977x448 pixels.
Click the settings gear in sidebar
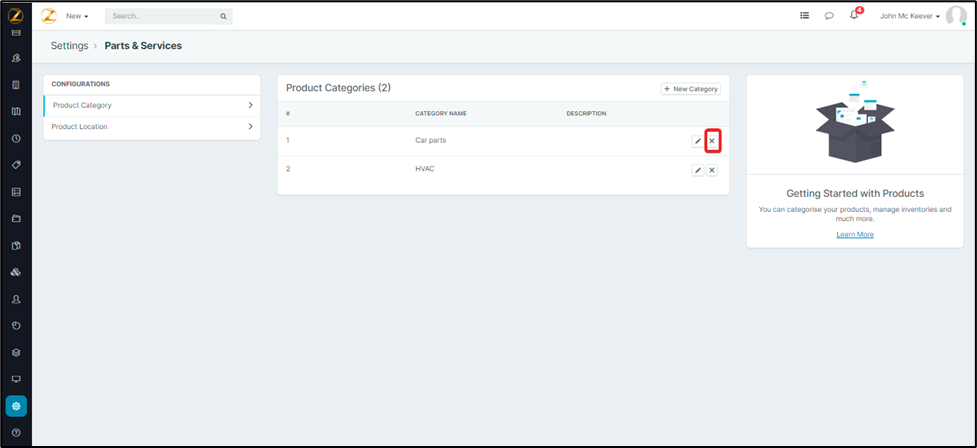[16, 406]
